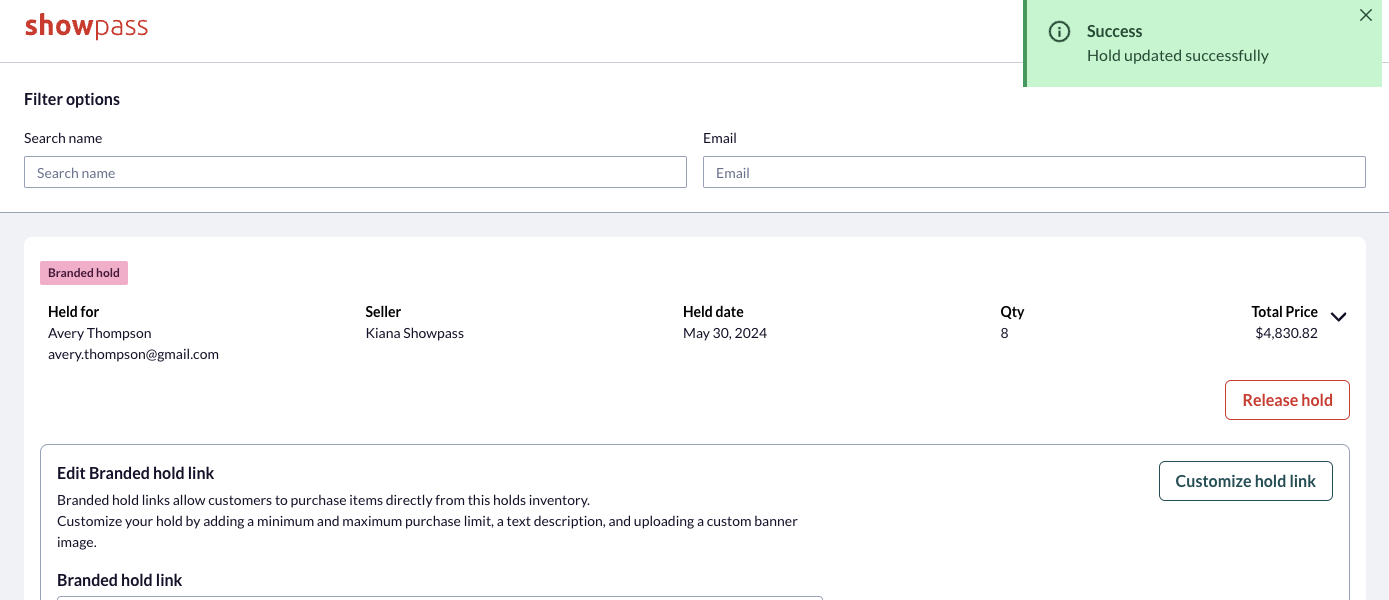Dismiss the success notification with X
This screenshot has width=1389, height=600.
point(1366,15)
